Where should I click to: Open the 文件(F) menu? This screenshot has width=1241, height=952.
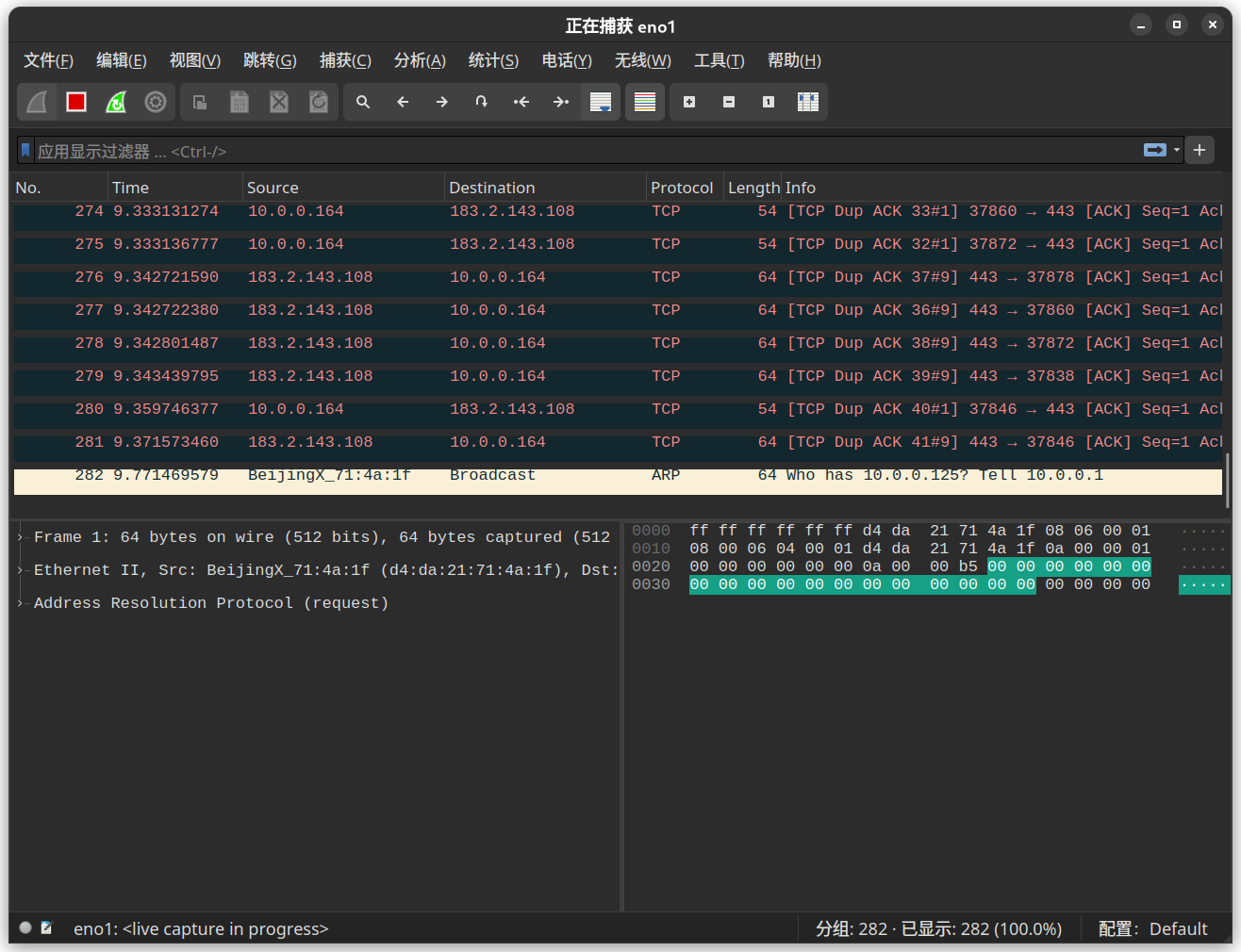coord(48,60)
